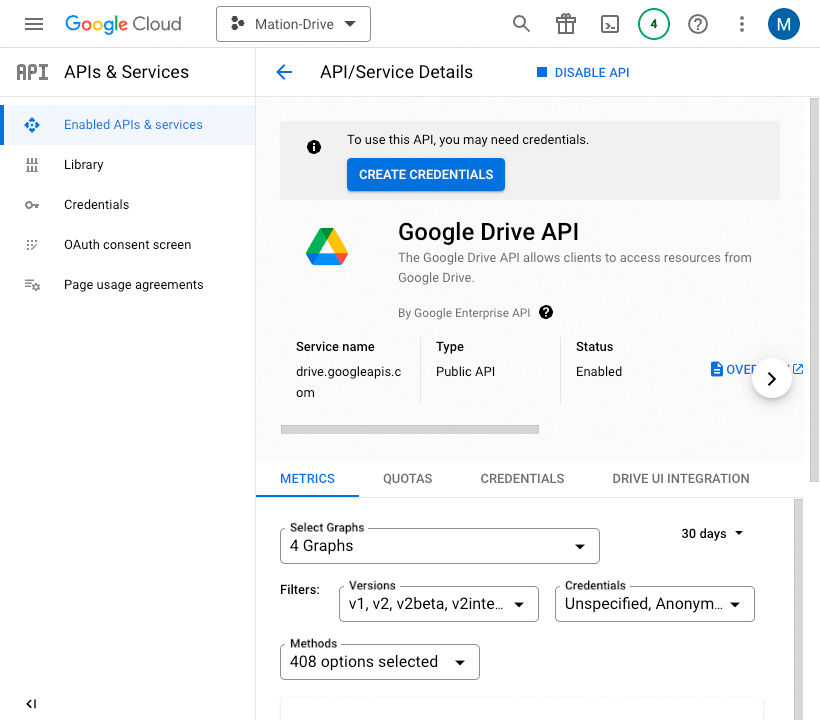820x720 pixels.
Task: Click the next chevron arrow in details row
Action: tap(771, 379)
